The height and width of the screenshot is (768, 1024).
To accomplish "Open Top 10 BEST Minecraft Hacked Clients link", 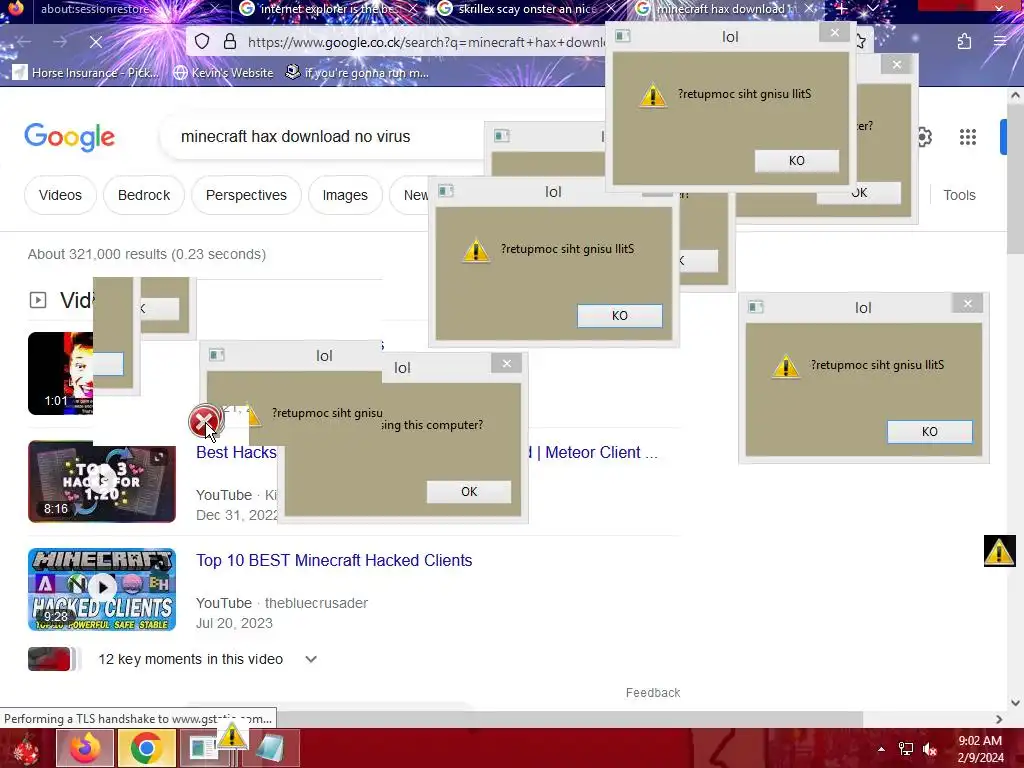I will click(334, 560).
